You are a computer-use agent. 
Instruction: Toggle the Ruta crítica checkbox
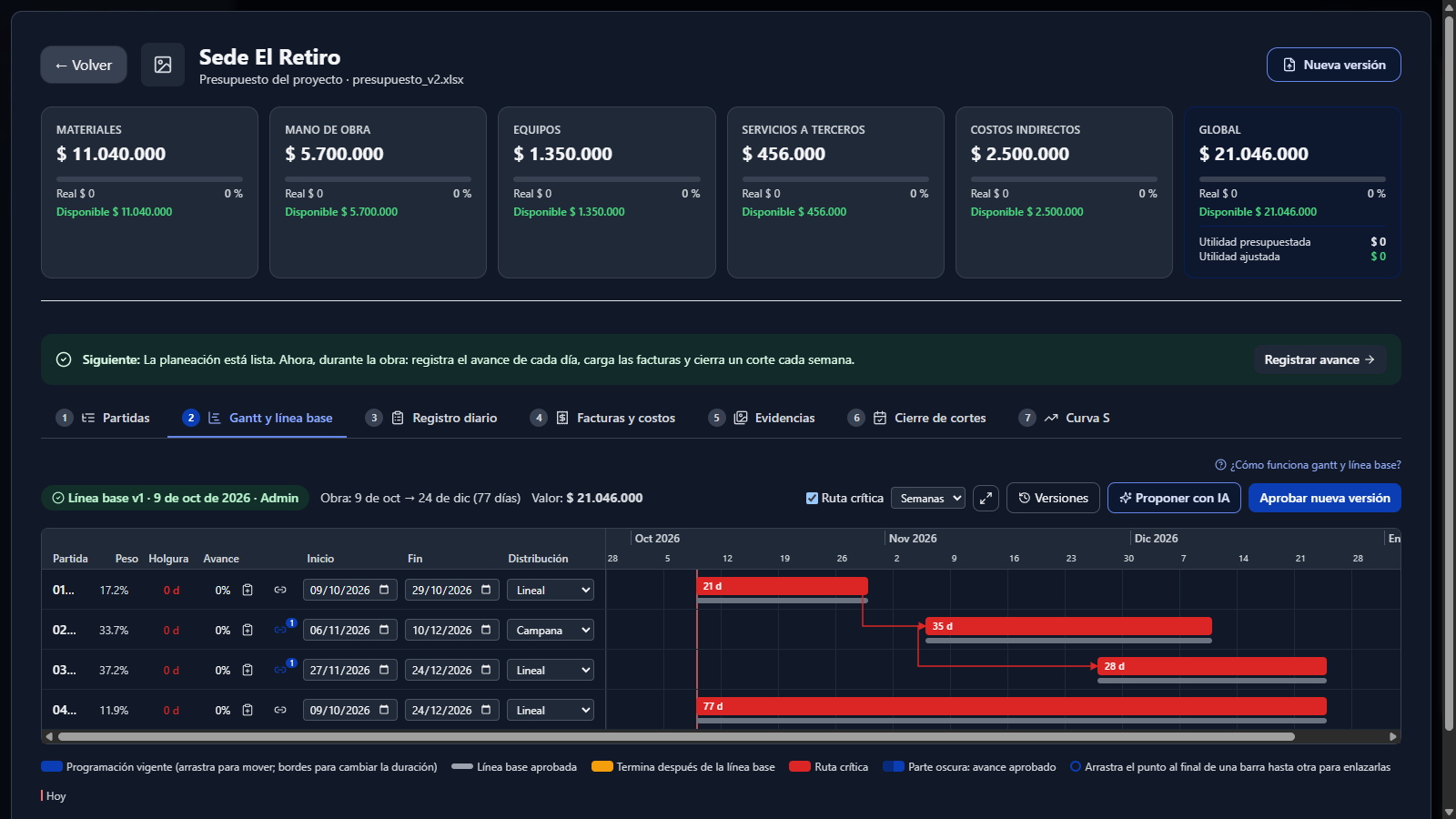pyautogui.click(x=812, y=498)
